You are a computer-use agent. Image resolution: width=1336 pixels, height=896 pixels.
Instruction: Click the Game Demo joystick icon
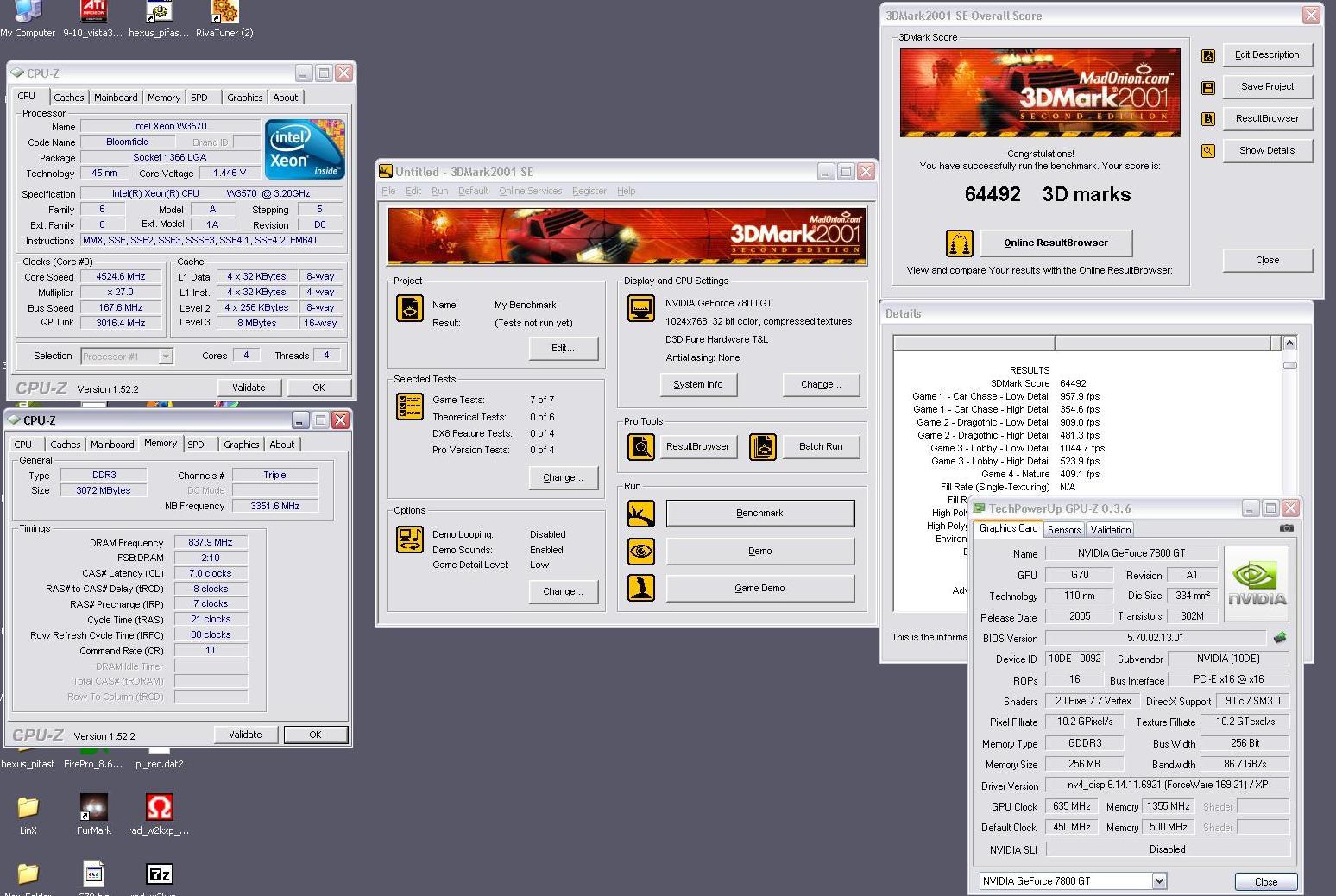pos(640,588)
